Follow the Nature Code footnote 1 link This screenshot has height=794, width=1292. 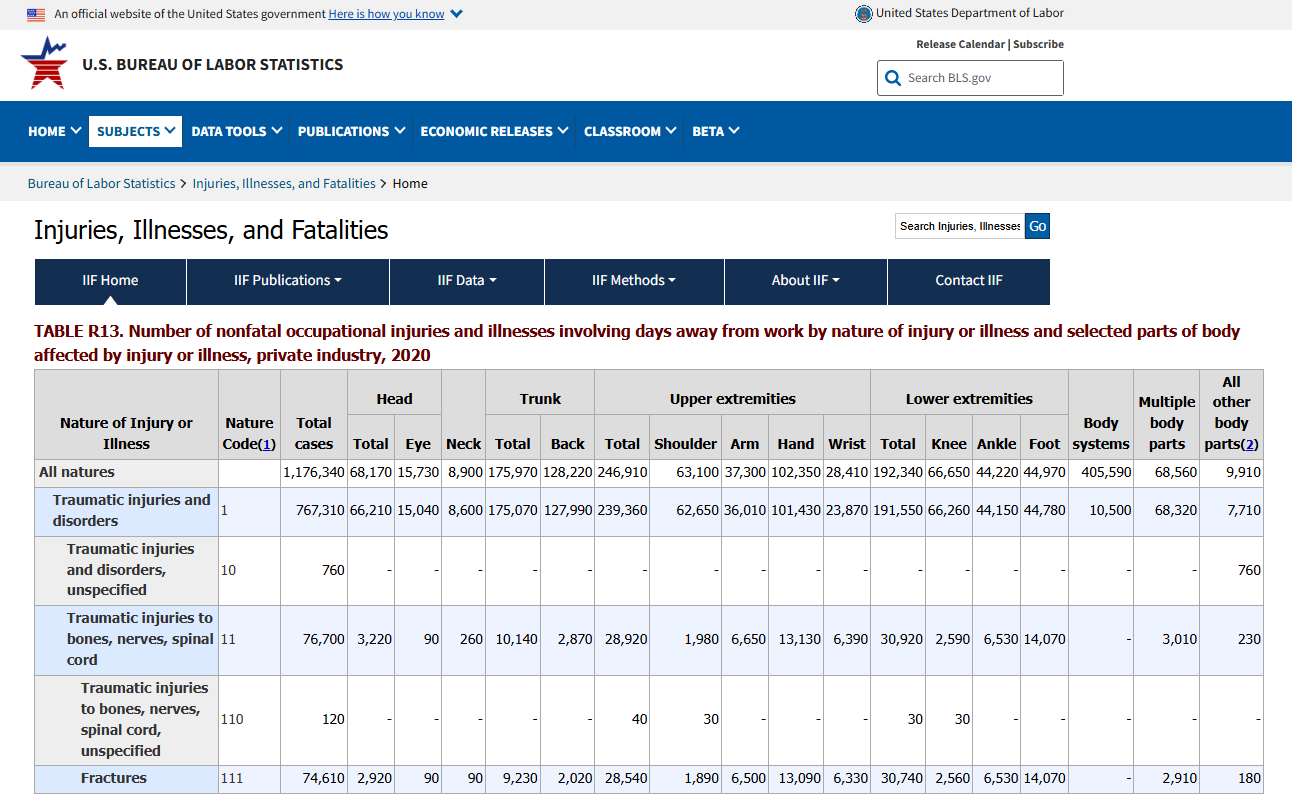(x=267, y=444)
